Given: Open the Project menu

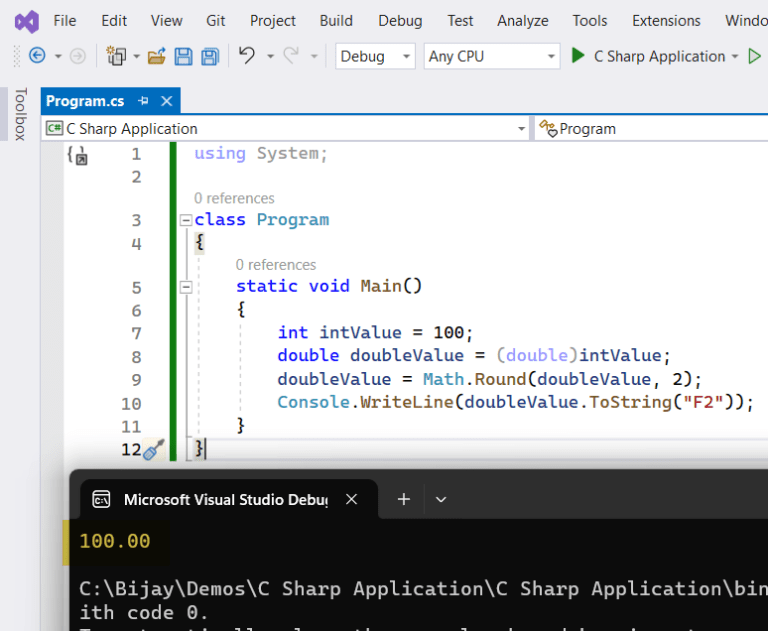Looking at the screenshot, I should point(273,21).
